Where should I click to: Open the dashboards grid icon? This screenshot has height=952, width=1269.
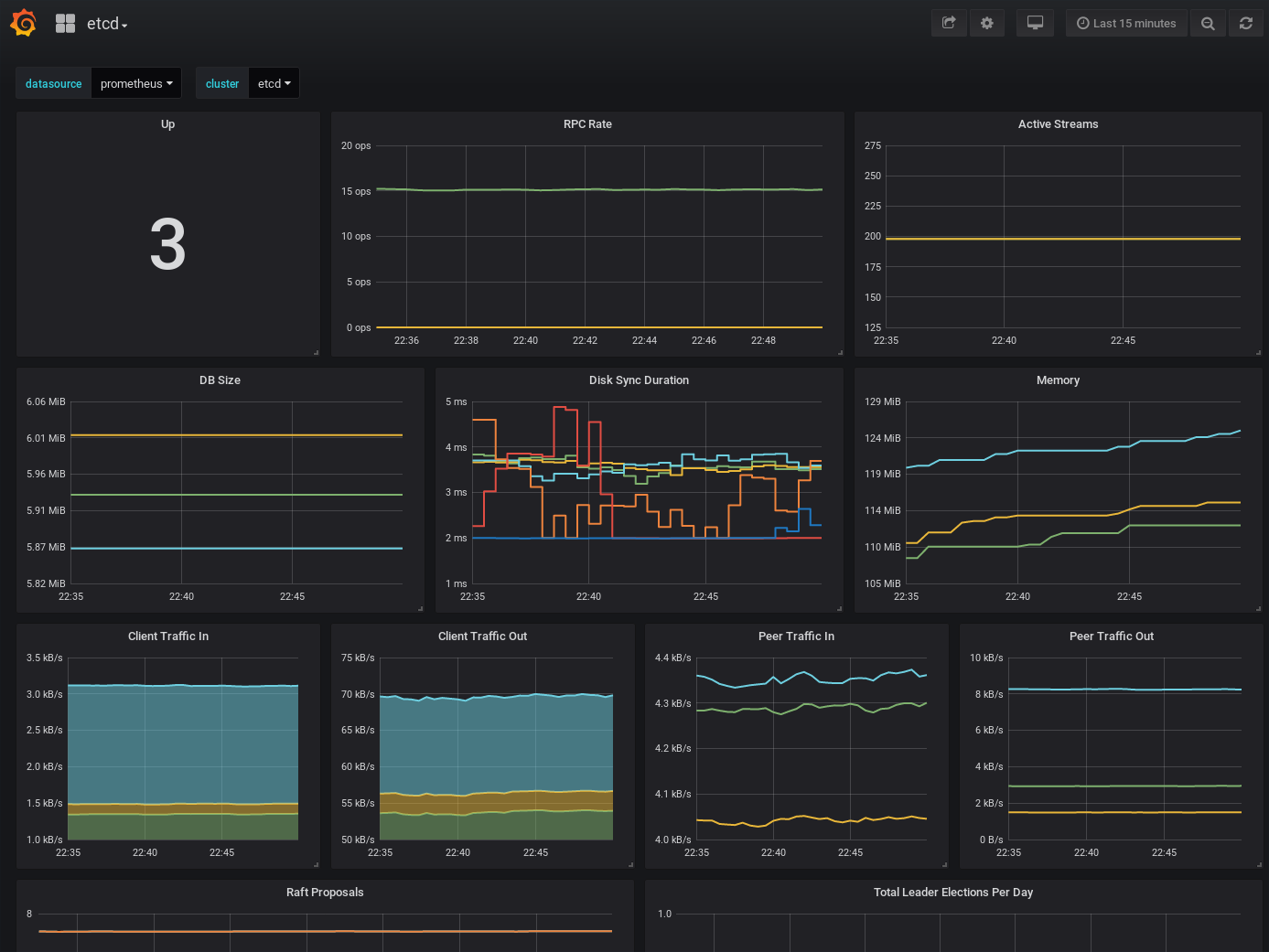click(65, 24)
